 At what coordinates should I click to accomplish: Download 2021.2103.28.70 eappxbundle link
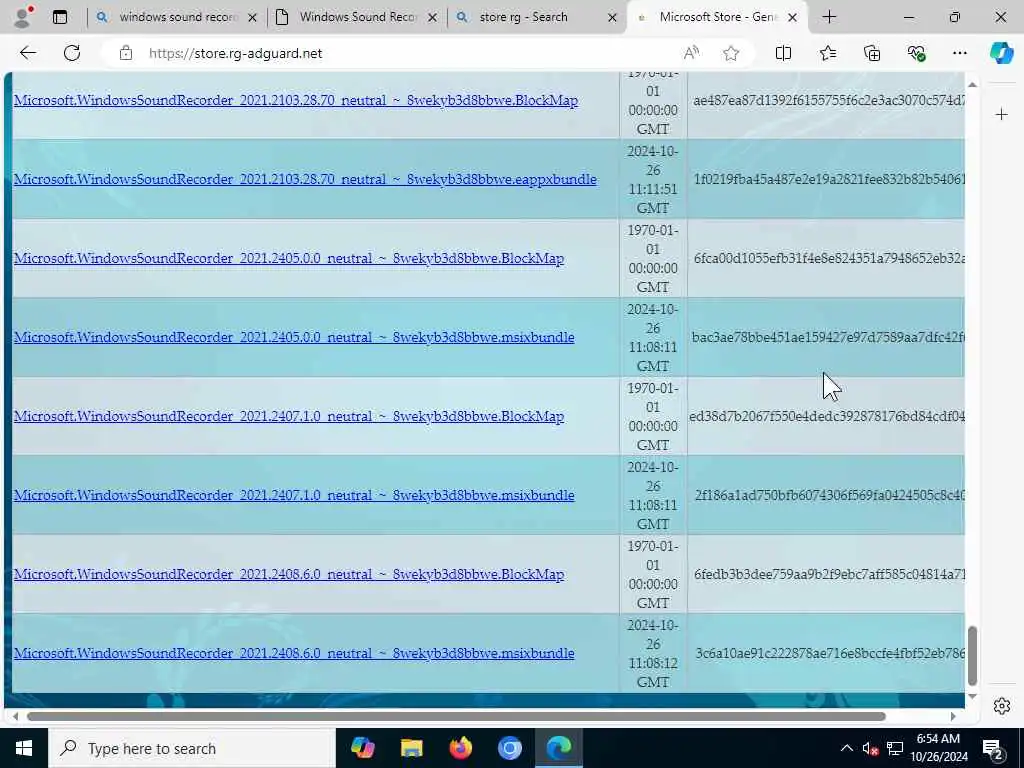(305, 179)
